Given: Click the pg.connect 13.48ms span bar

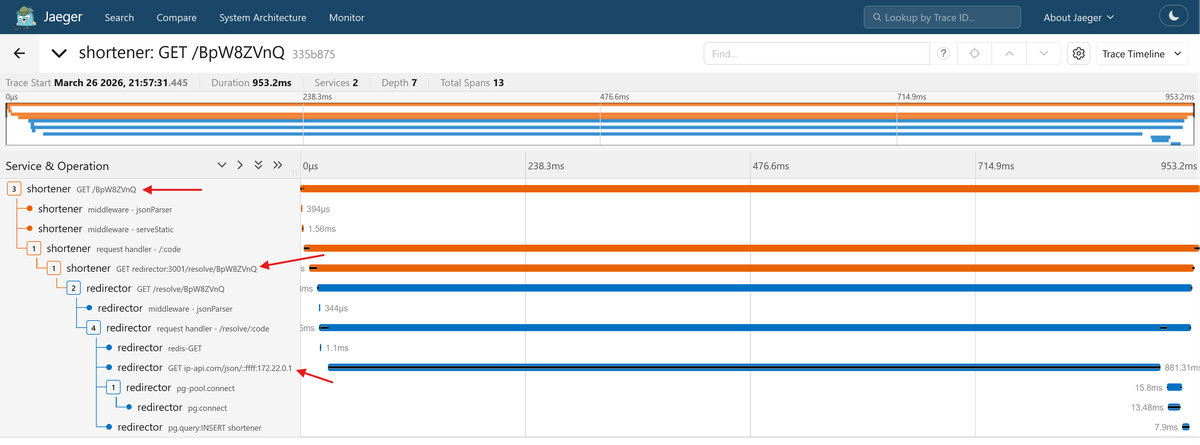Looking at the screenshot, I should (1174, 407).
